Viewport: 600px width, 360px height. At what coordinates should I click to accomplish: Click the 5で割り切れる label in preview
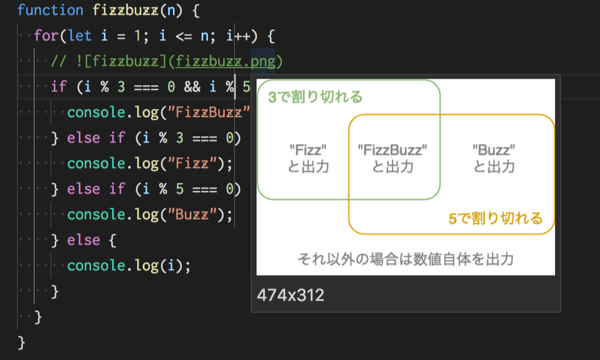click(496, 218)
